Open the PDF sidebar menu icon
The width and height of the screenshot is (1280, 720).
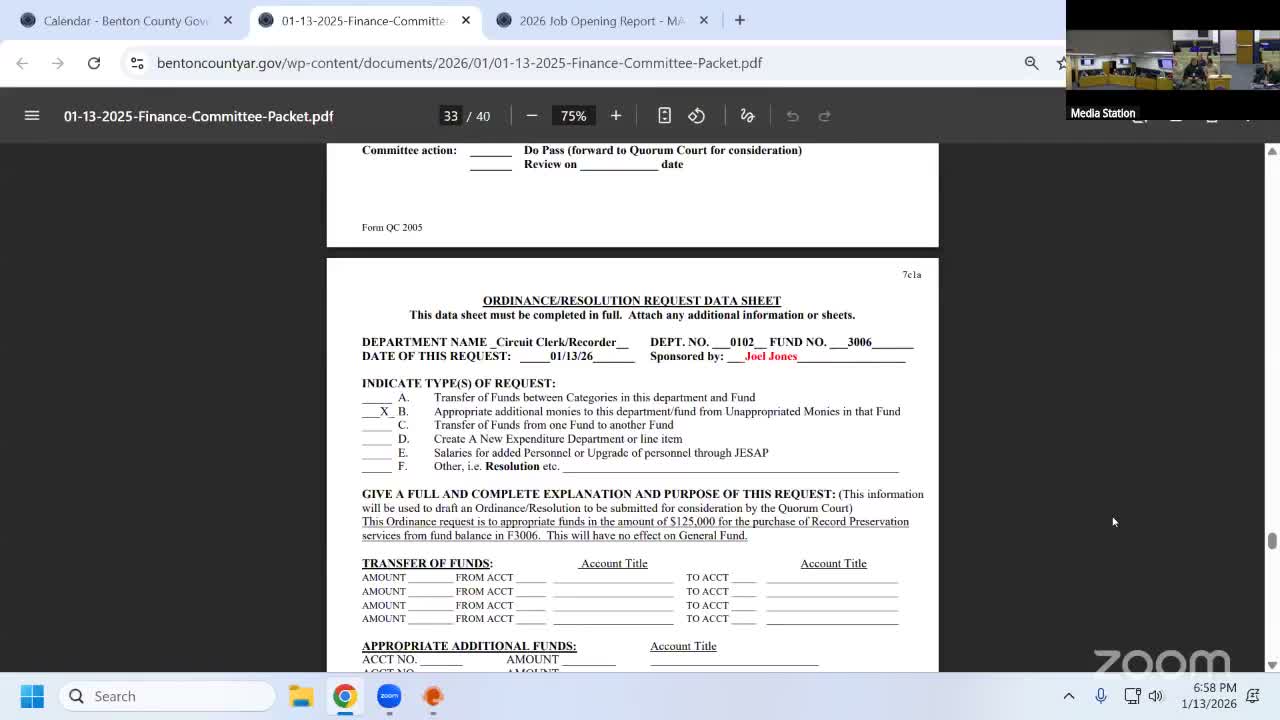pos(32,116)
